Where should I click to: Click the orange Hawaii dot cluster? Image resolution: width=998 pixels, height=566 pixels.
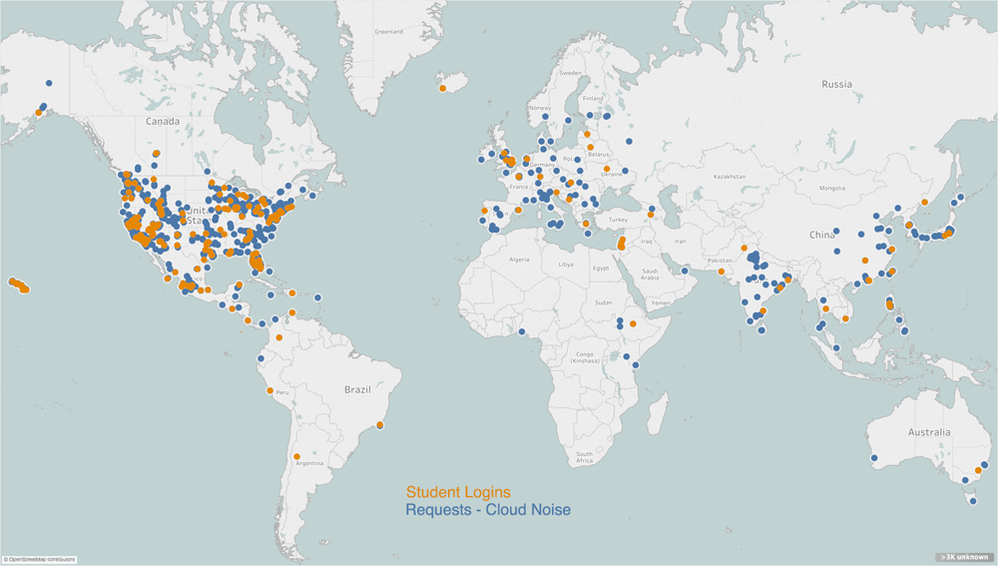tap(19, 285)
